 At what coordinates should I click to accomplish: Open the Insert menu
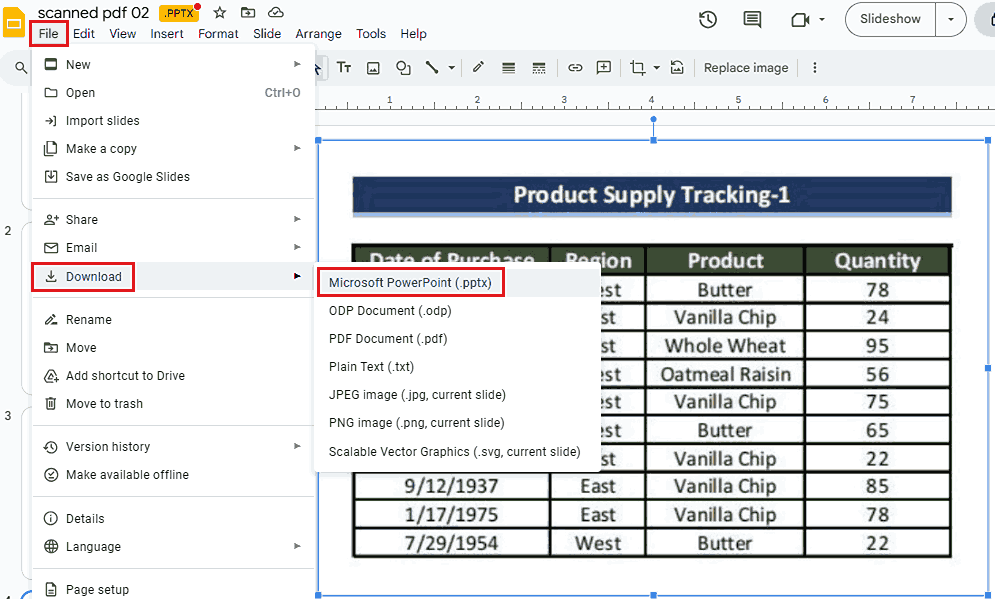(167, 34)
